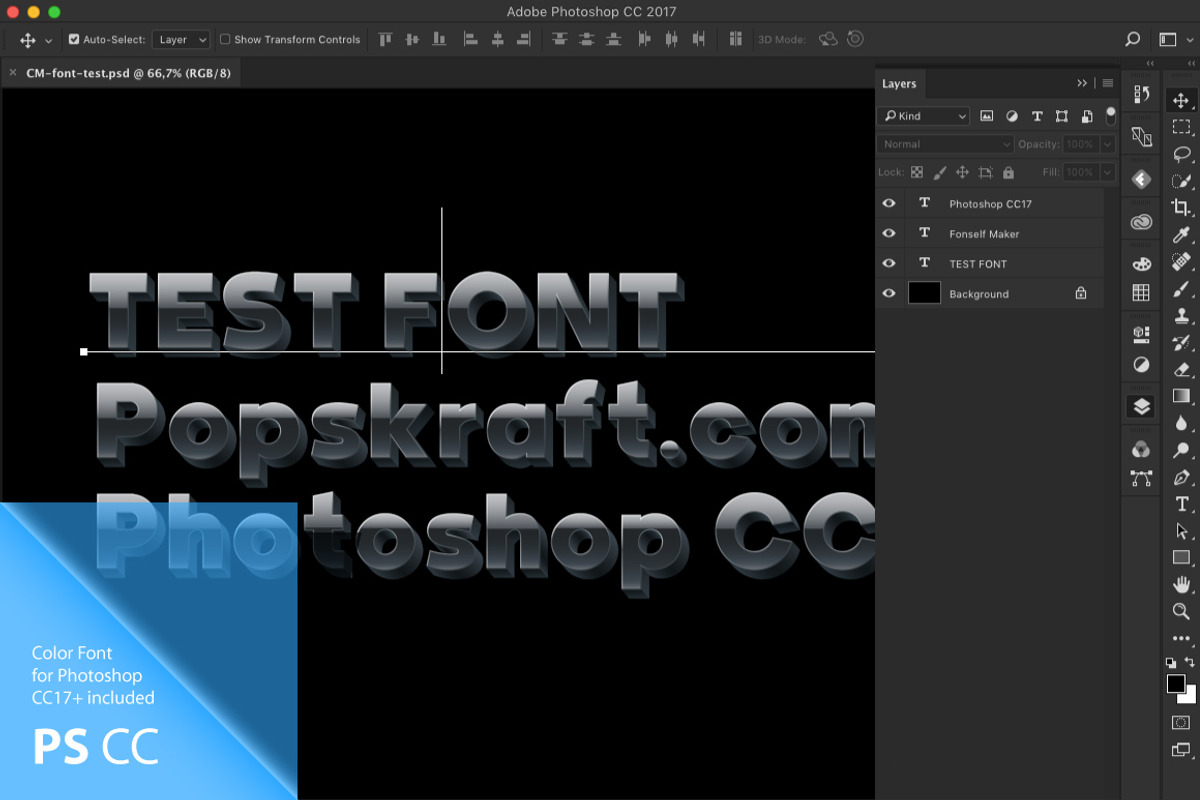Open the Move tool preset picker
The image size is (1200, 800).
(x=48, y=41)
